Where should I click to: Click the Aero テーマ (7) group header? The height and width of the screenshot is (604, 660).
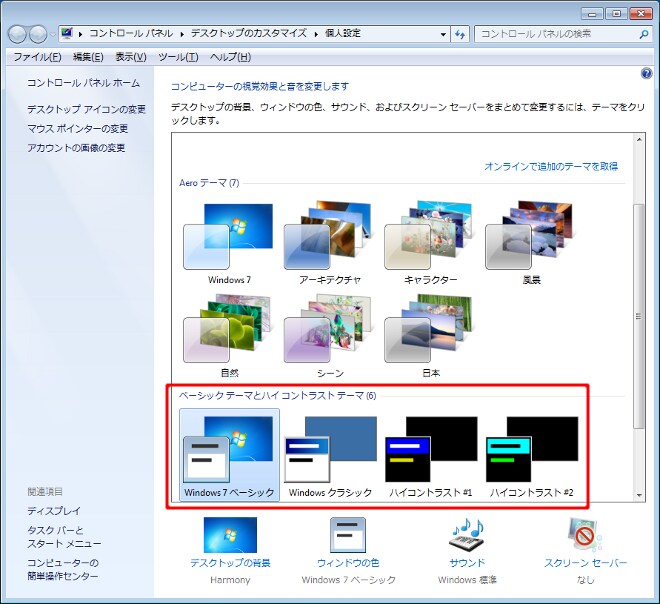pyautogui.click(x=209, y=183)
